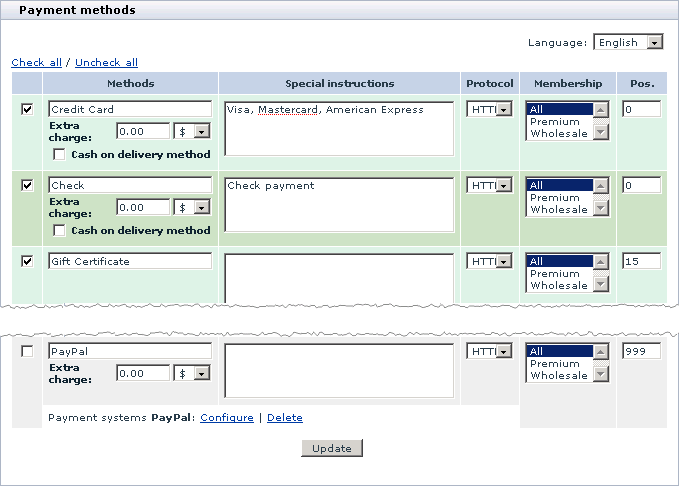Image resolution: width=679 pixels, height=486 pixels.
Task: Select All membership for PayPal
Action: [559, 351]
